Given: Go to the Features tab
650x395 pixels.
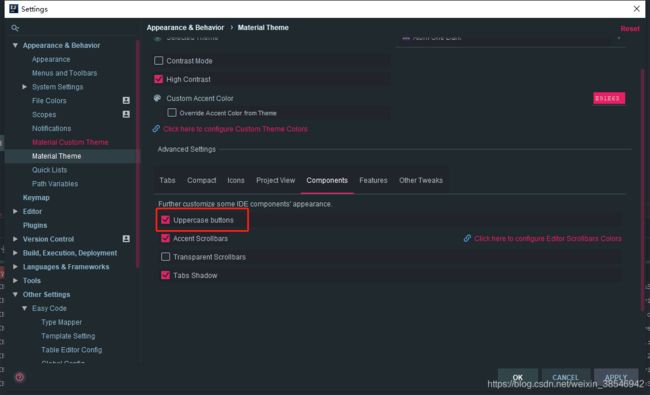Looking at the screenshot, I should 374,180.
